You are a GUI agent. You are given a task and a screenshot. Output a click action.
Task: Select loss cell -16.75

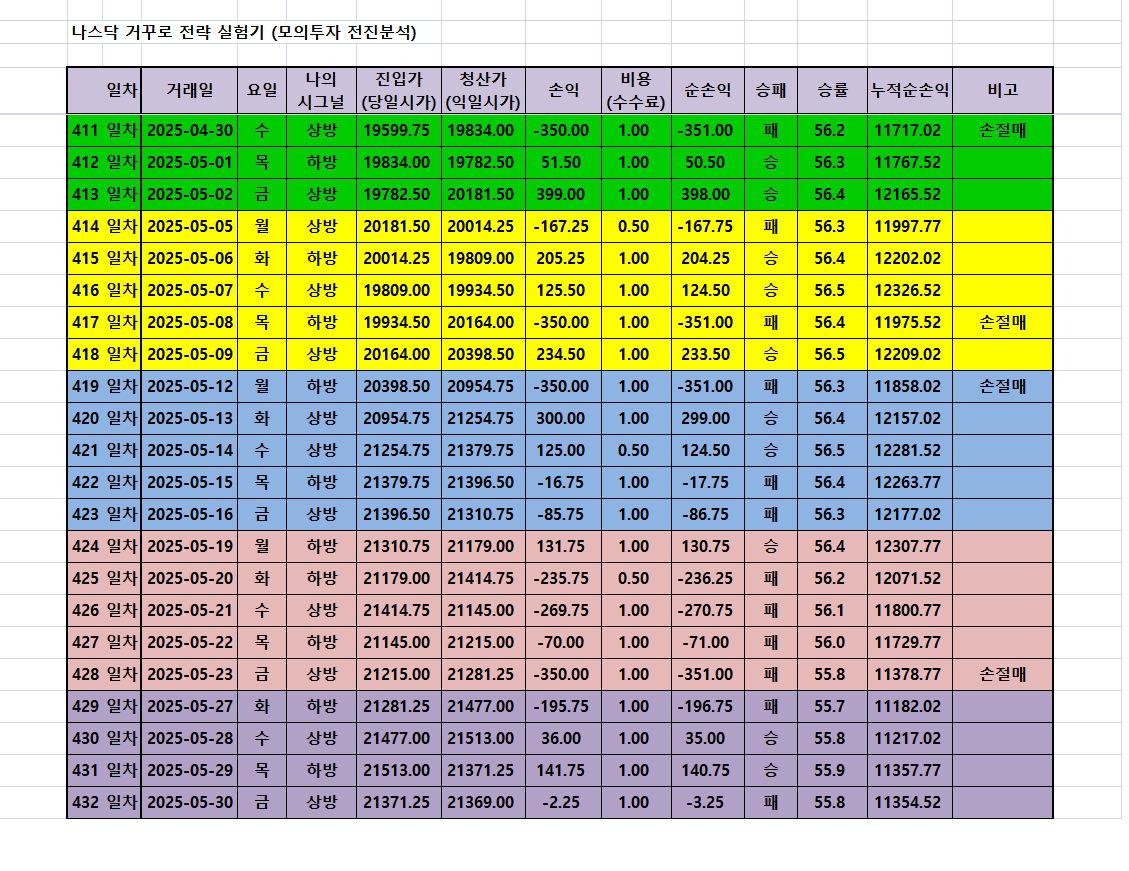point(563,482)
